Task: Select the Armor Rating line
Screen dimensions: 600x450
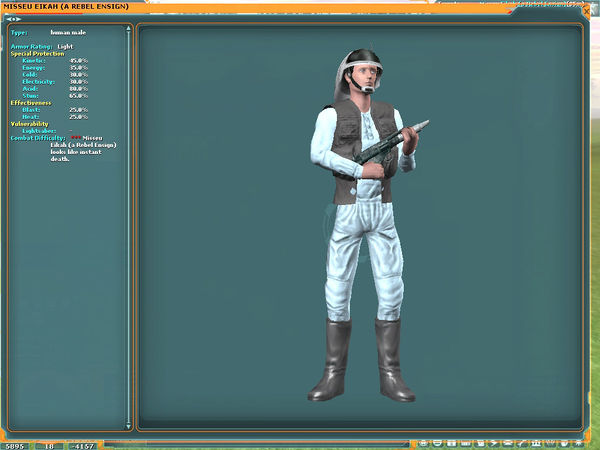Action: 42,46
